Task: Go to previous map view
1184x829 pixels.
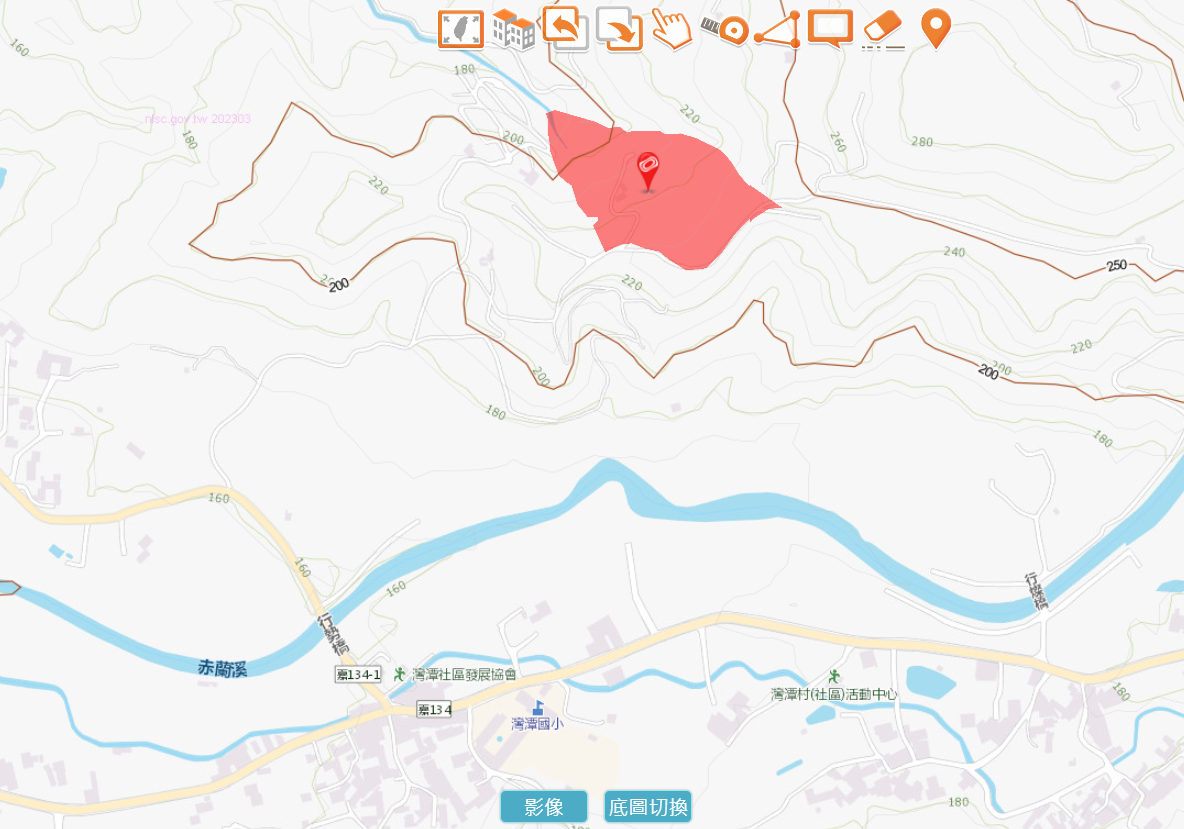Action: (566, 29)
